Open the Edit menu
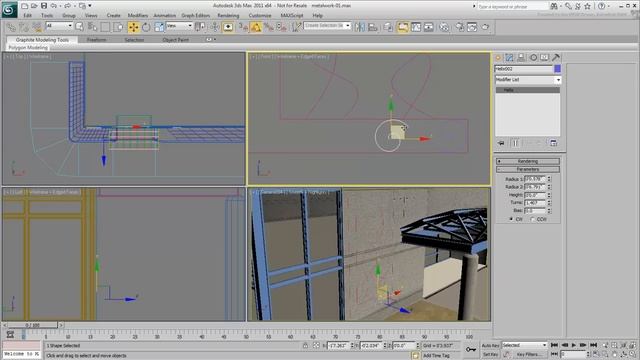The width and height of the screenshot is (640, 360). coord(27,16)
